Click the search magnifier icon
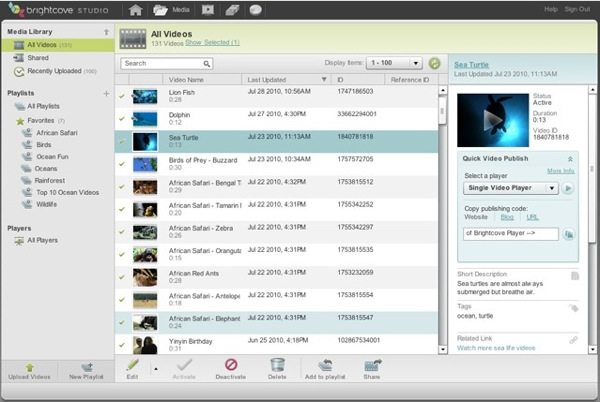The width and height of the screenshot is (600, 402). tap(207, 64)
